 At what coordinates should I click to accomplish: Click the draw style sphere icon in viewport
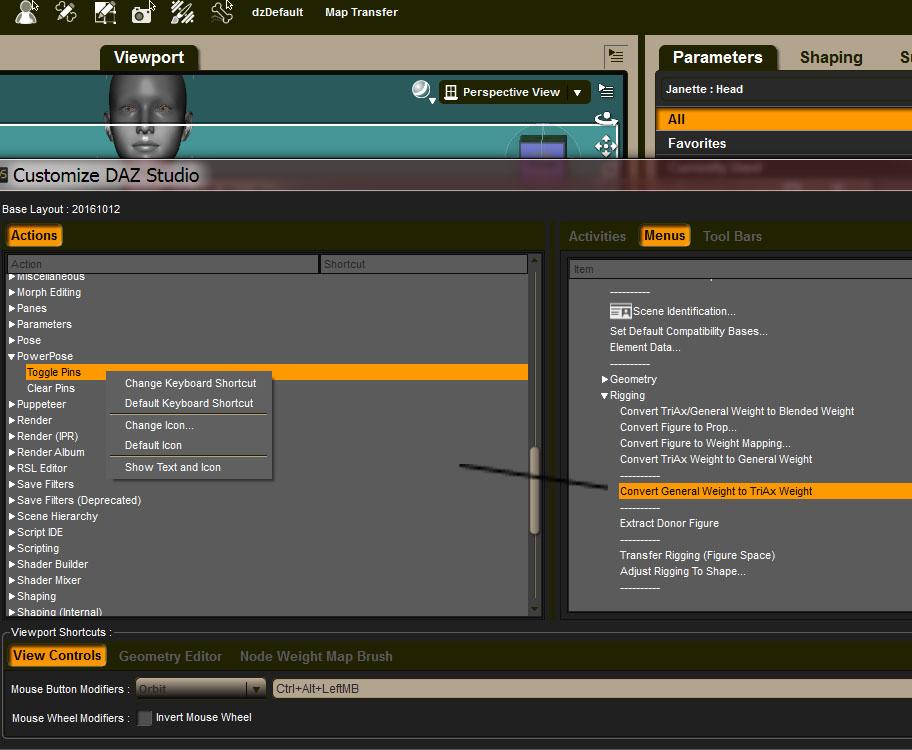coord(421,90)
